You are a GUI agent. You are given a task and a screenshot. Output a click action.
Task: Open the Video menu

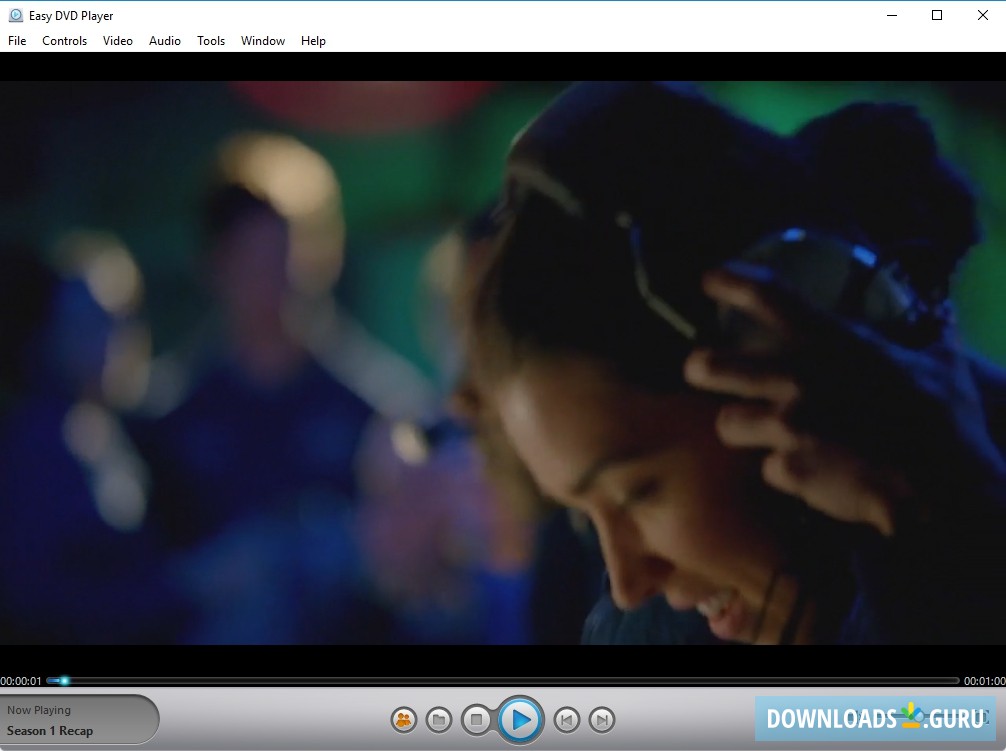point(117,41)
